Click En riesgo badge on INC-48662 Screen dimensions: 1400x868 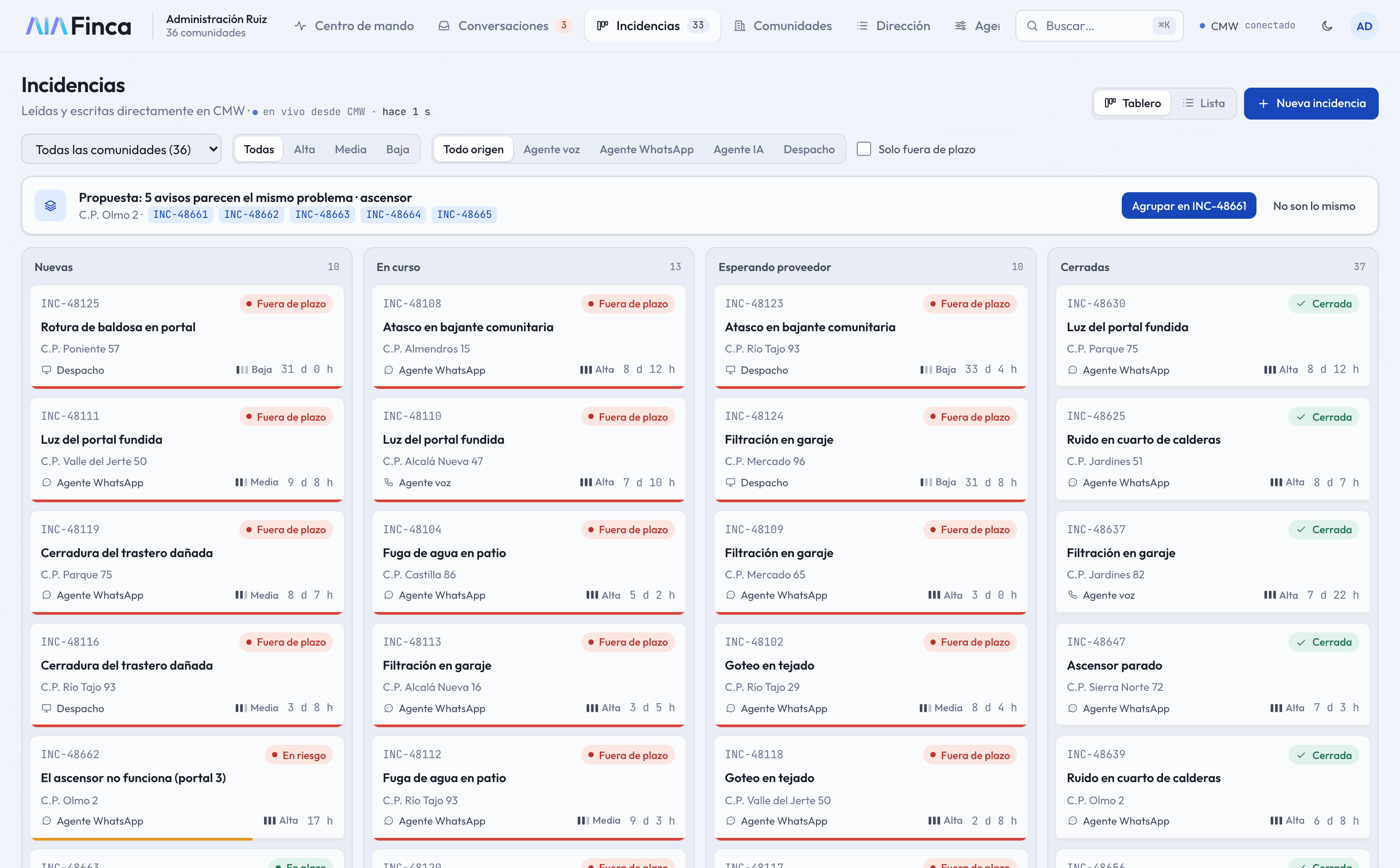tap(299, 755)
